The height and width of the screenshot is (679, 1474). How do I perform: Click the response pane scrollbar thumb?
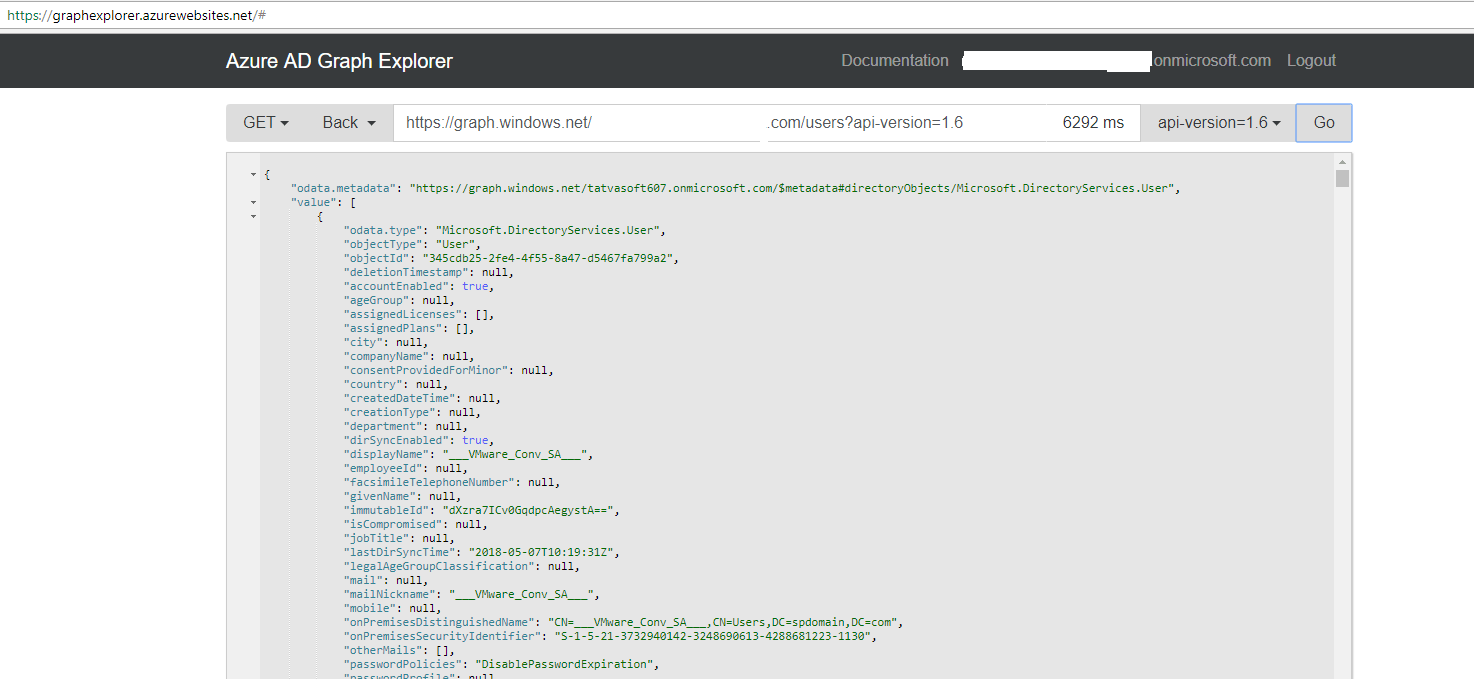1342,179
